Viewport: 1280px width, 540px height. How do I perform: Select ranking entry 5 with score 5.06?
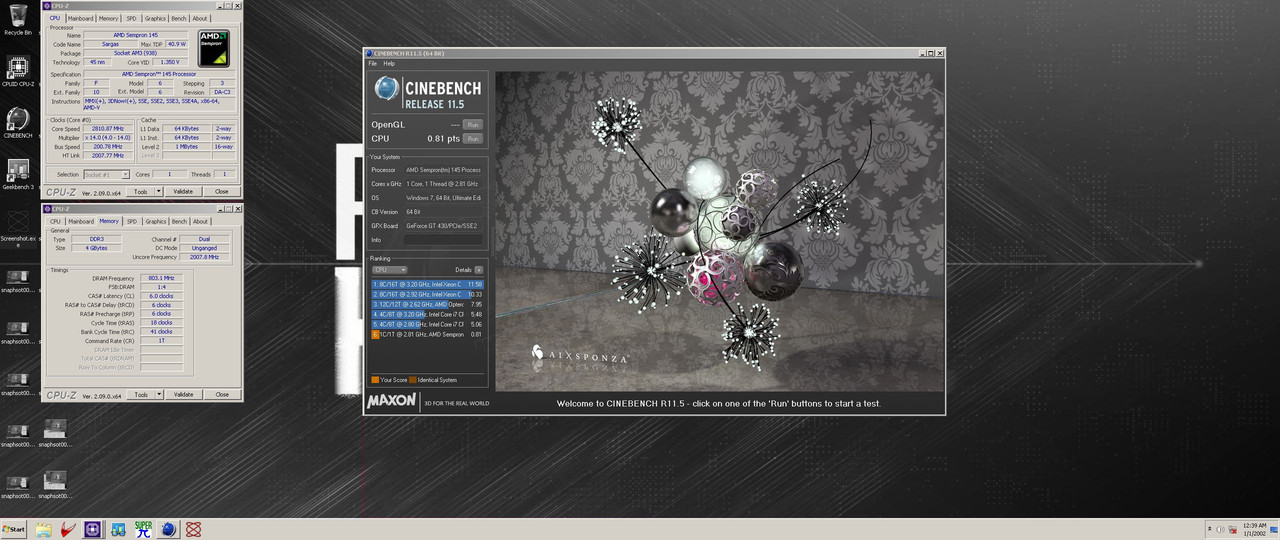[x=427, y=324]
